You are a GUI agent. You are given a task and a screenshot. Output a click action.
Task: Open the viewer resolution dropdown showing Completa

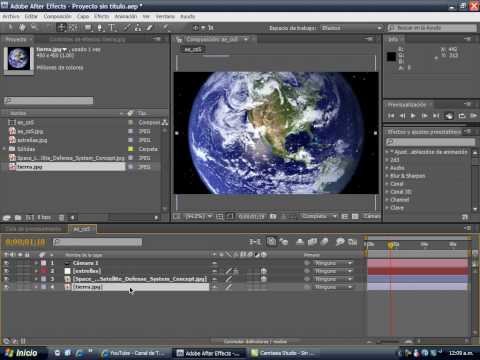click(319, 217)
